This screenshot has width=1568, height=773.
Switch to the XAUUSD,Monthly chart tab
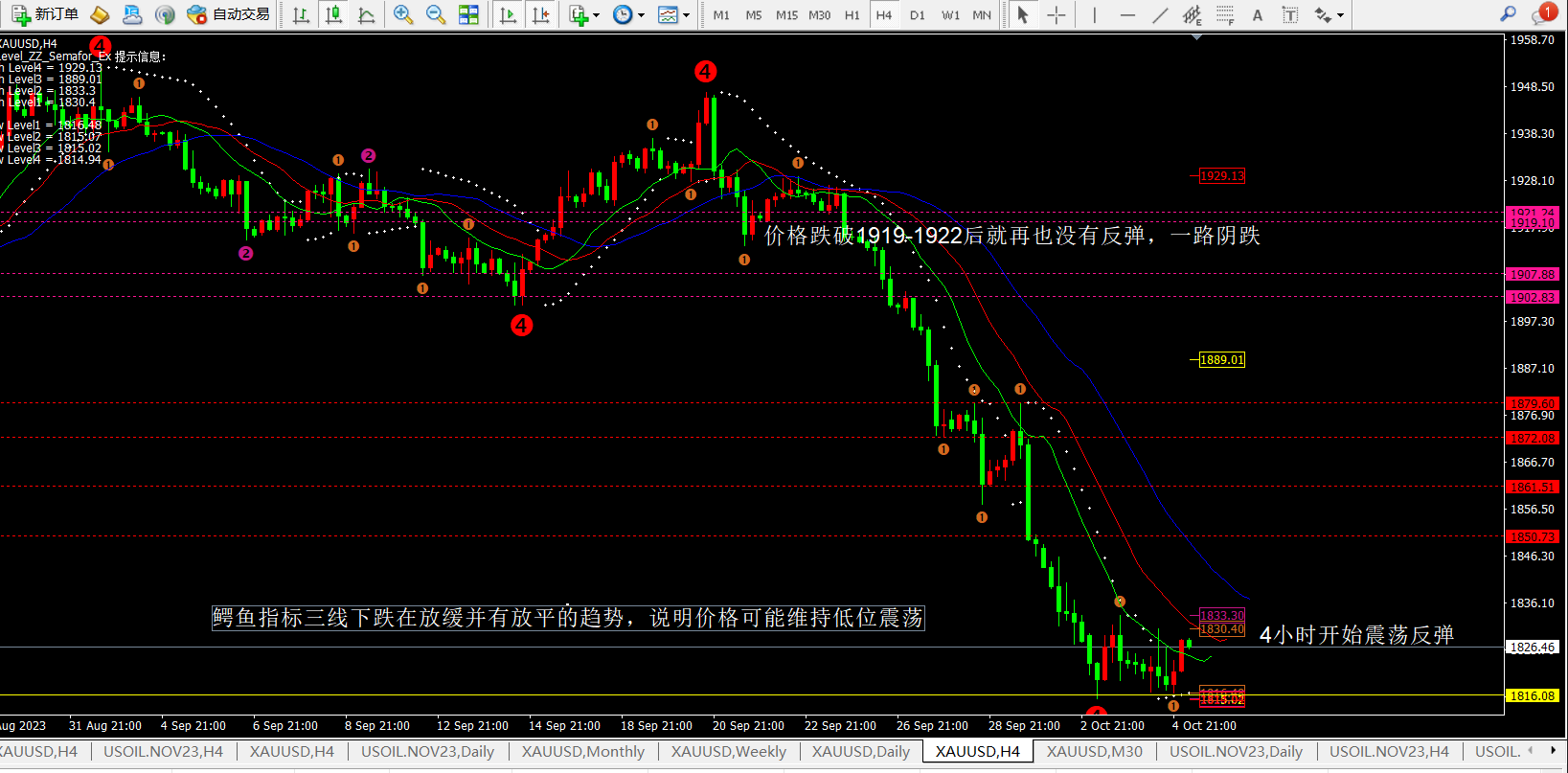pyautogui.click(x=583, y=752)
